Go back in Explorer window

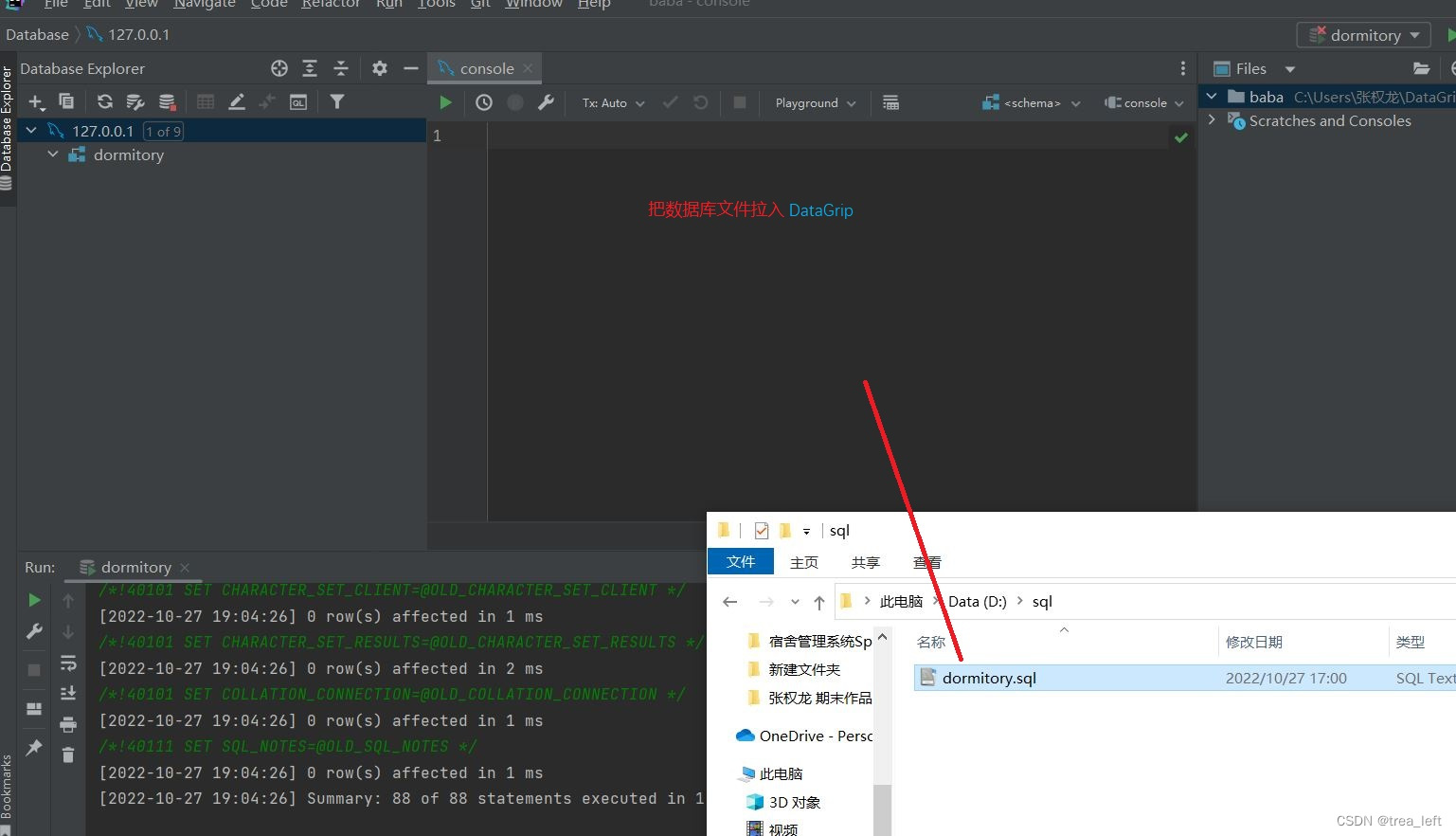click(729, 602)
